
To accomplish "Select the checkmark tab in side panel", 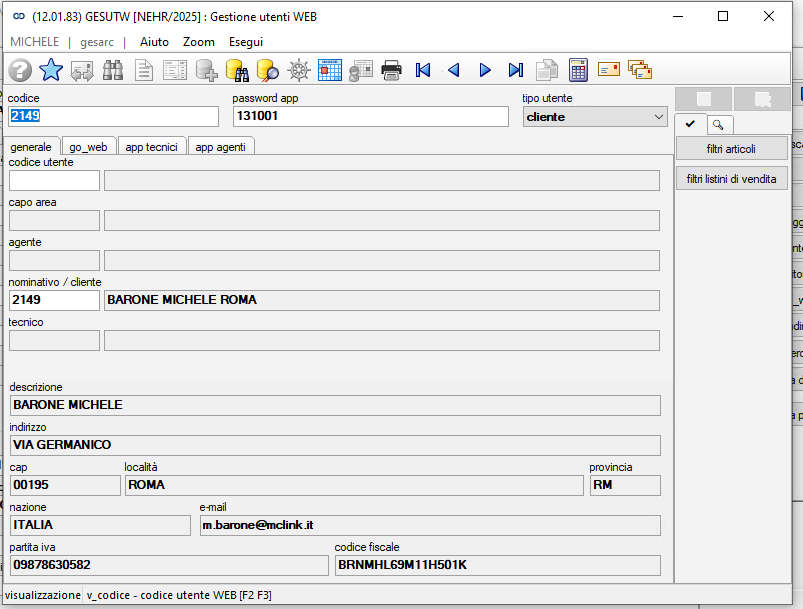I will pos(690,124).
